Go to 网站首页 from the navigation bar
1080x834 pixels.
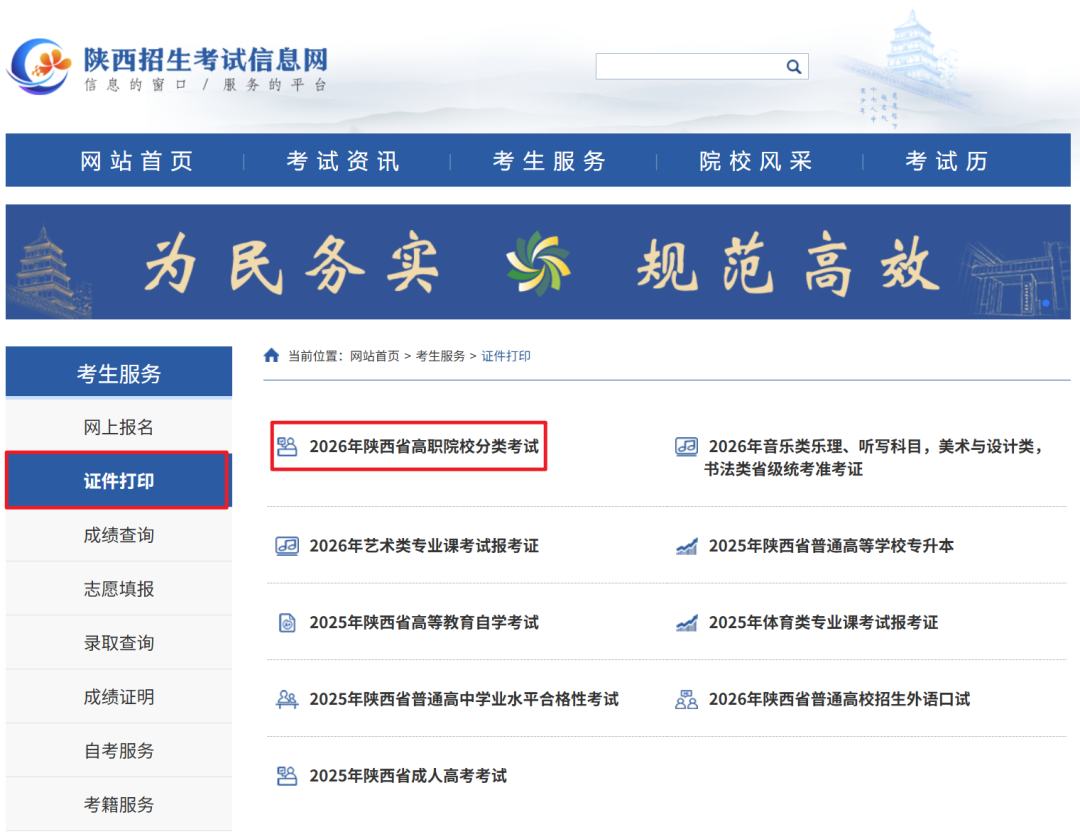137,160
